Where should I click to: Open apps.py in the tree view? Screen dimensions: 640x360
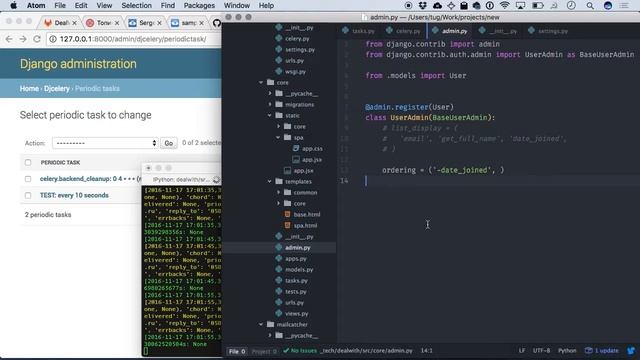point(296,258)
